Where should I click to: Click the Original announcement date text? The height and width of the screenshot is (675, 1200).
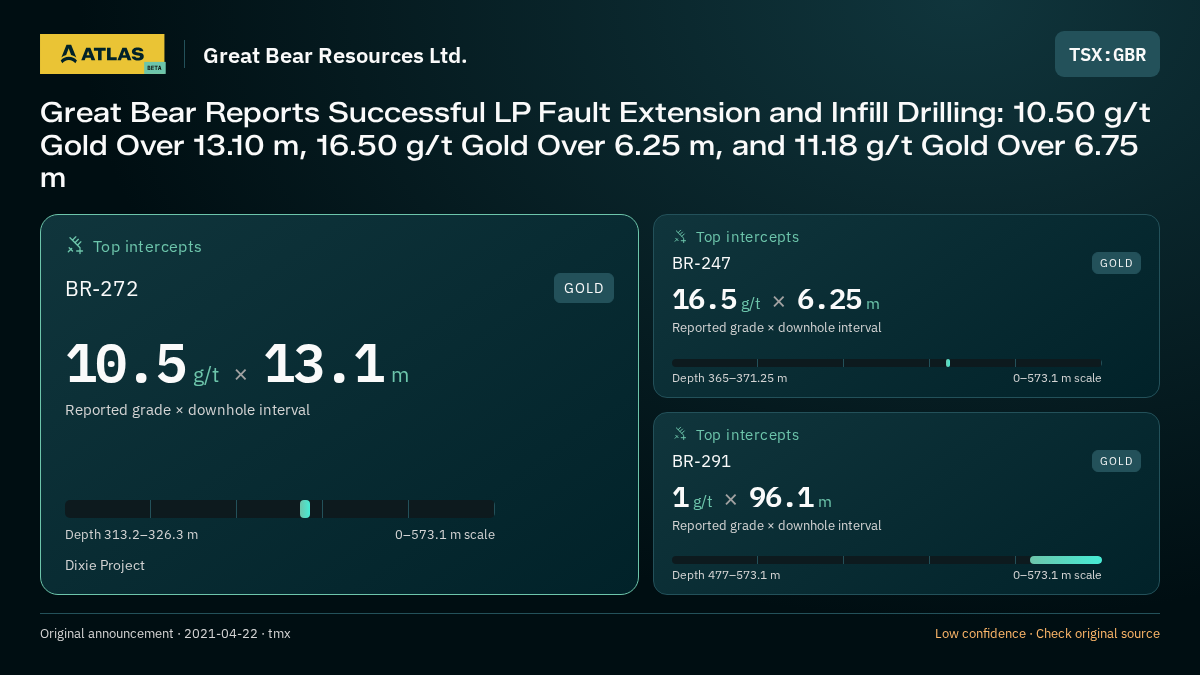pyautogui.click(x=165, y=633)
